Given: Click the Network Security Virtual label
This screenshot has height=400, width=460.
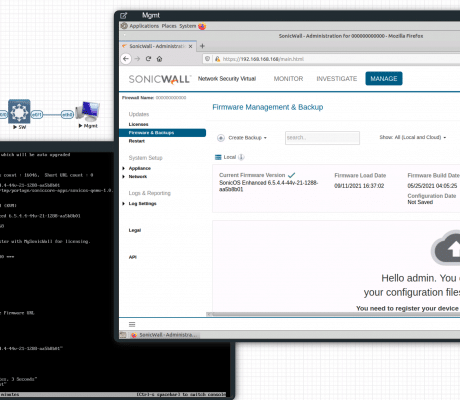Looking at the screenshot, I should [227, 79].
